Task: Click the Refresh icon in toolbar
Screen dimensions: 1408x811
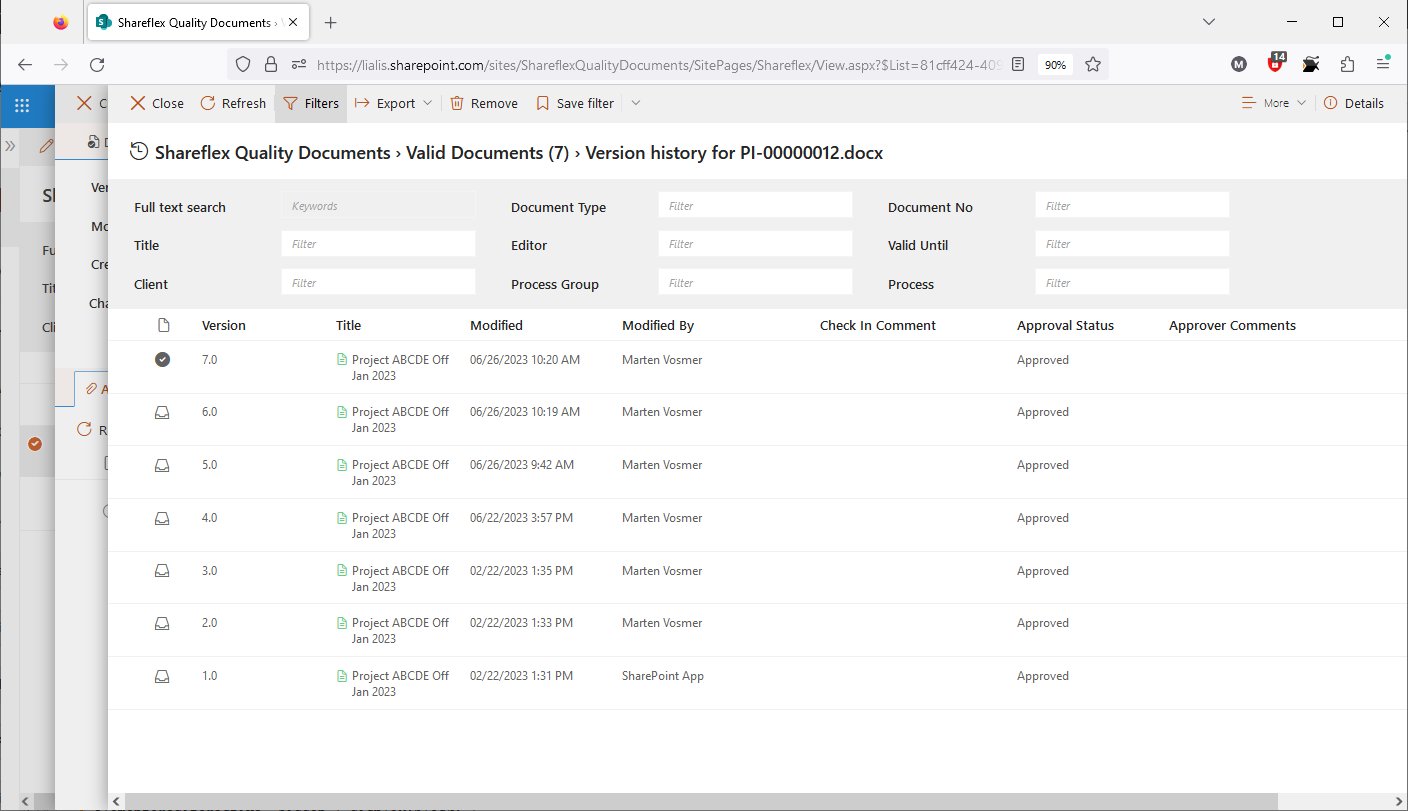Action: (x=208, y=103)
